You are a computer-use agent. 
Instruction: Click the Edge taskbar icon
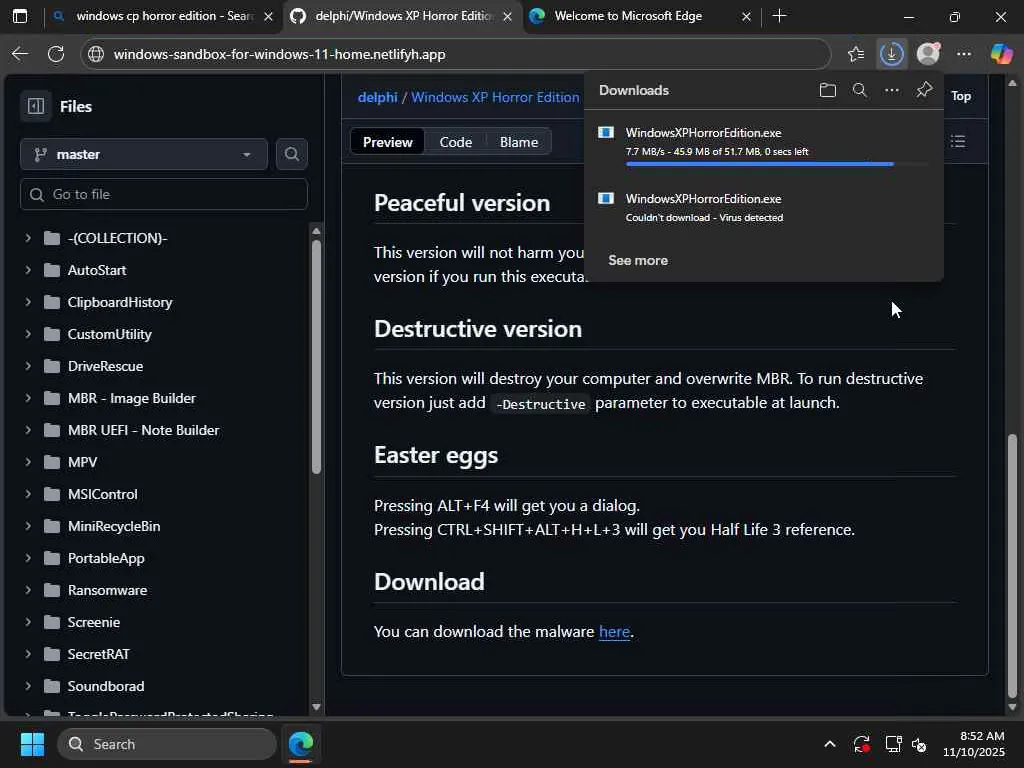[x=301, y=744]
